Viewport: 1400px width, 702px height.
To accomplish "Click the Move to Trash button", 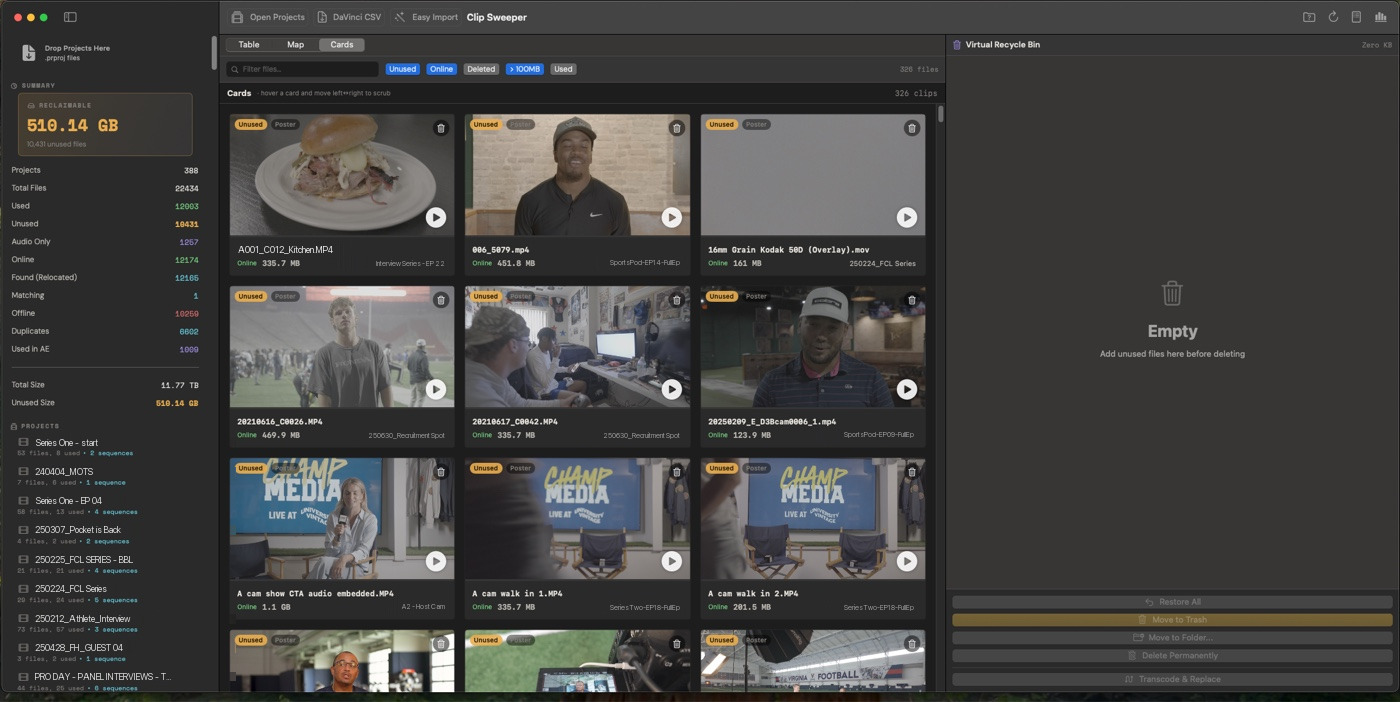I will click(x=1172, y=620).
